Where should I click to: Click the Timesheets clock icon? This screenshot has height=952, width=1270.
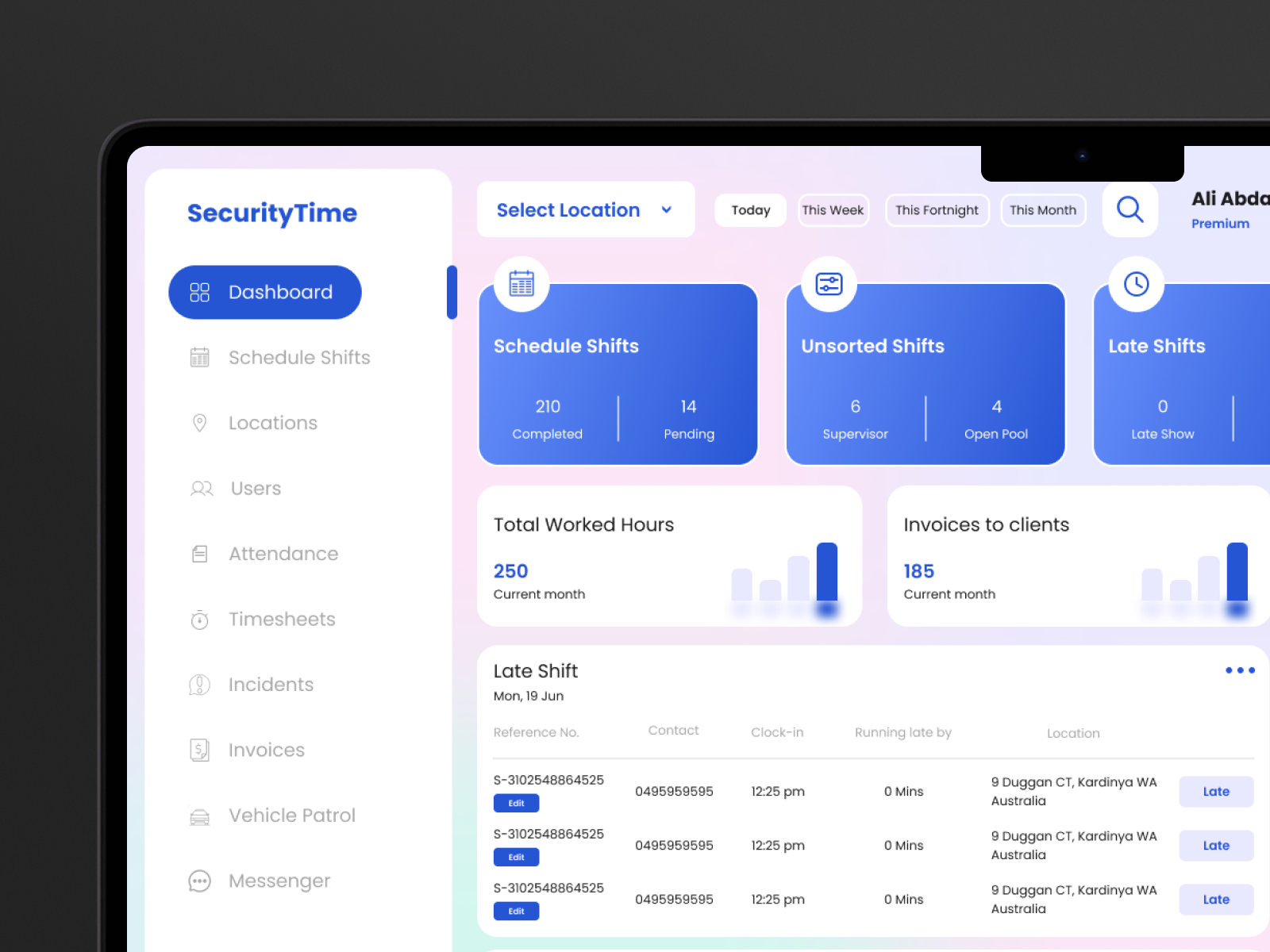(200, 619)
